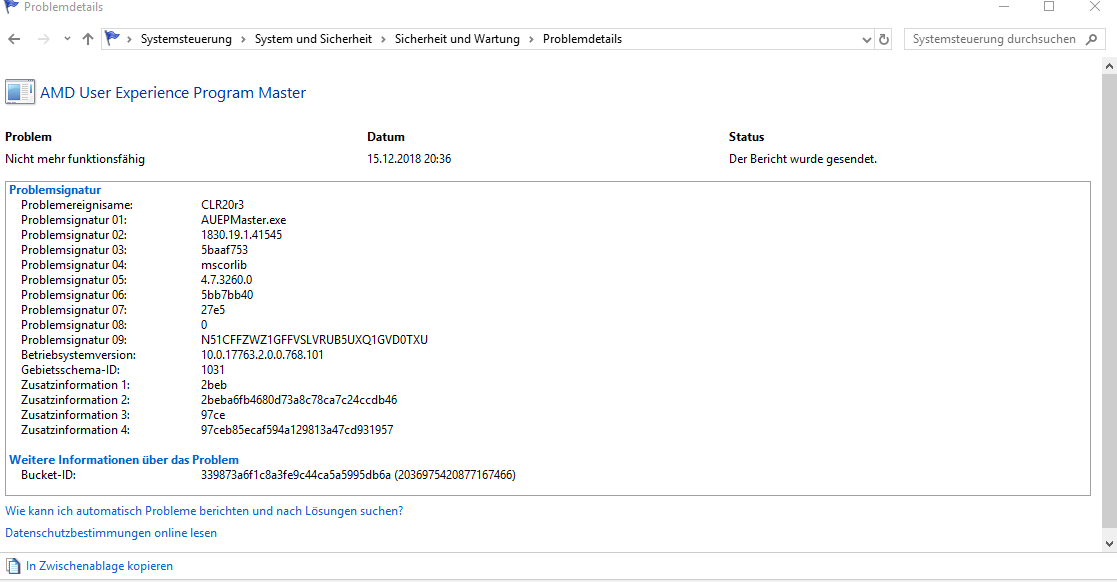Screen dimensions: 1117x582
Task: Click the clipboard copy icon
Action: tap(14, 566)
